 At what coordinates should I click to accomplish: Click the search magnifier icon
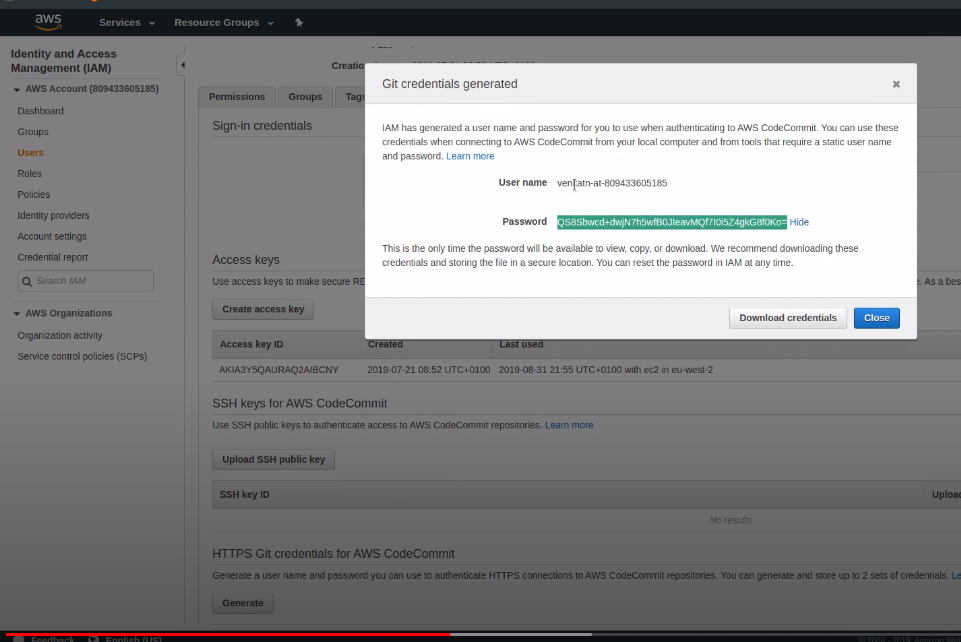tap(27, 282)
